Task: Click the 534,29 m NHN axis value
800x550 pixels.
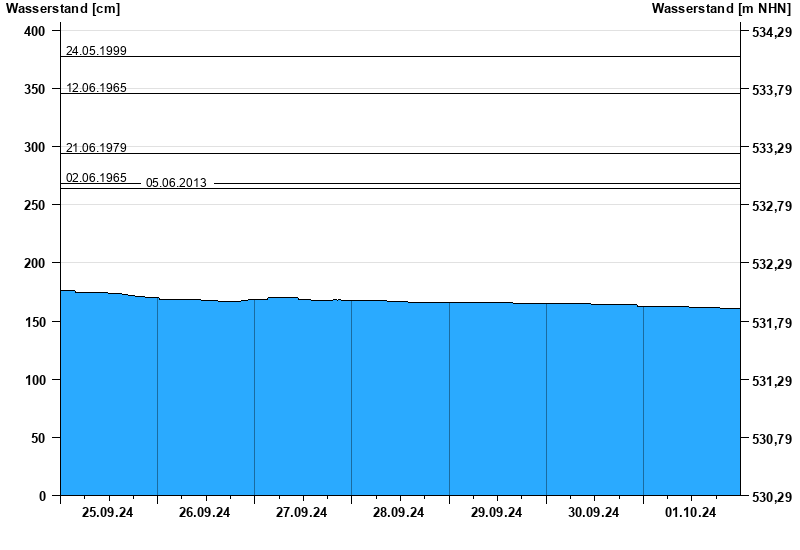Action: tap(772, 32)
